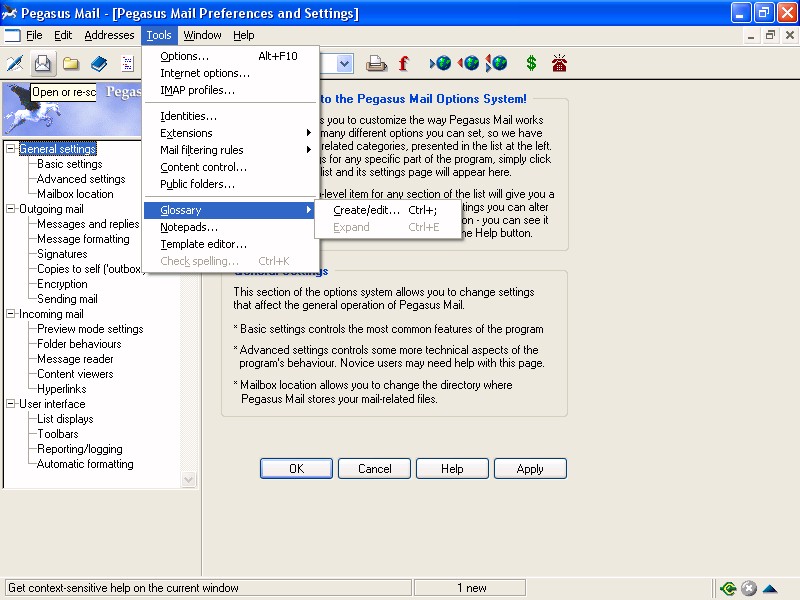Open Public folders... menu entry
The image size is (800, 600).
[230, 184]
